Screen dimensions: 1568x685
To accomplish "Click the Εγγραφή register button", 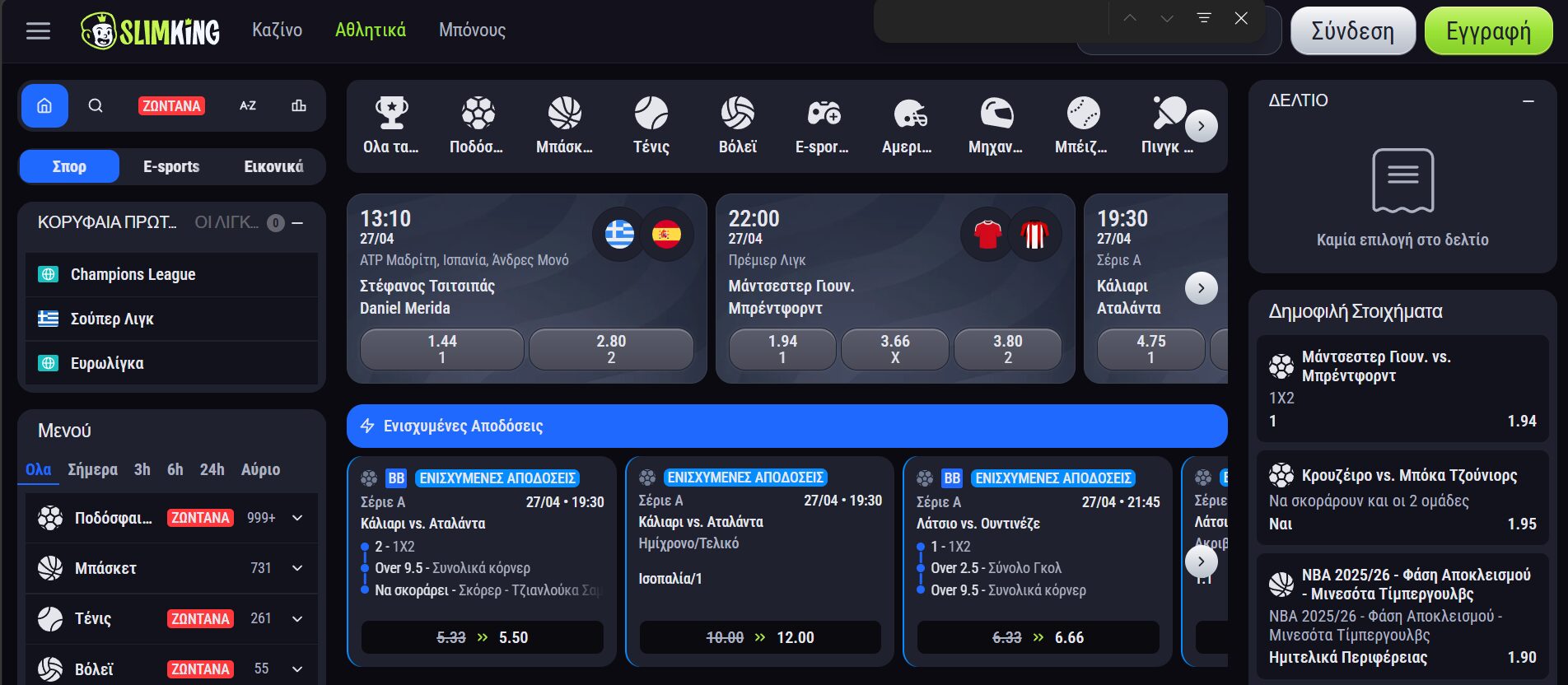I will [x=1489, y=31].
